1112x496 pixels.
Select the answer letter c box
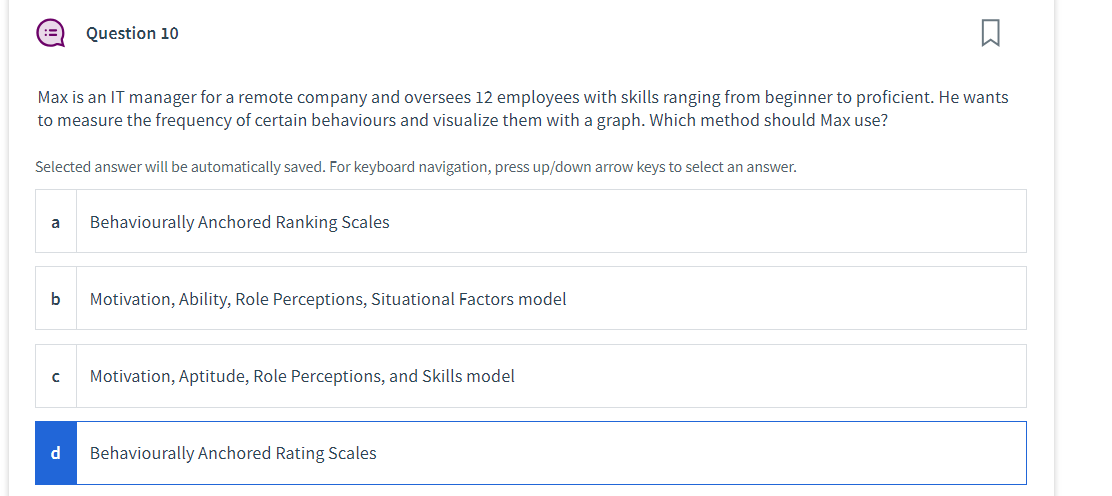[56, 376]
